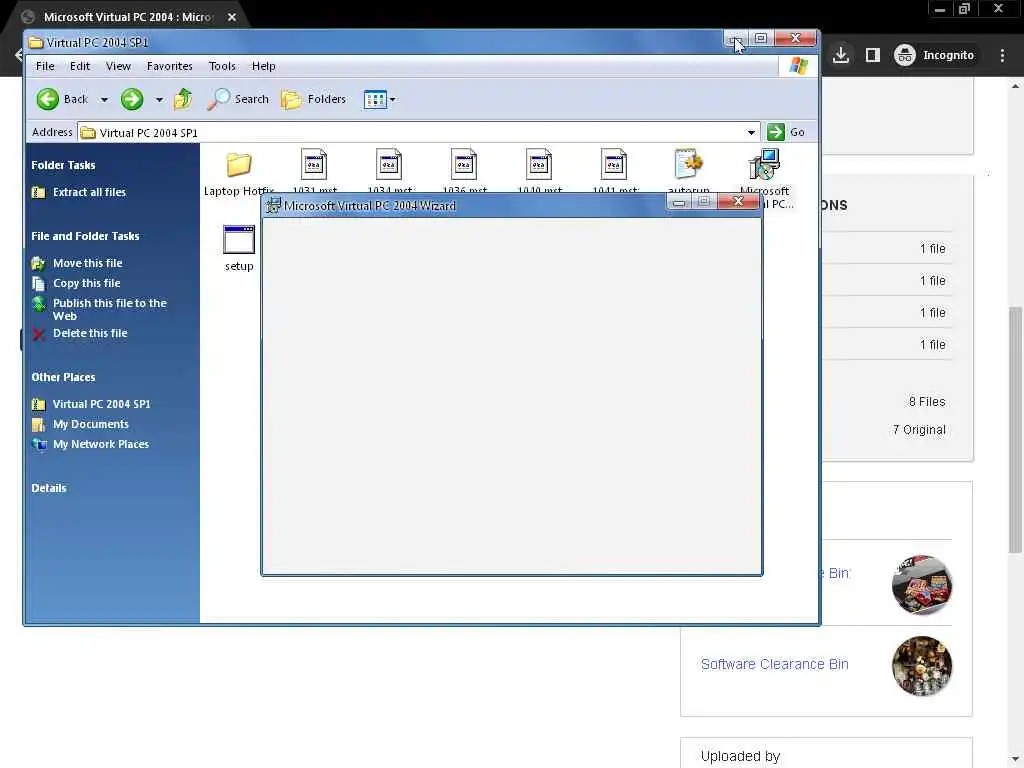The width and height of the screenshot is (1024, 768).
Task: Click the Windows flag logo in Explorer
Action: click(798, 66)
